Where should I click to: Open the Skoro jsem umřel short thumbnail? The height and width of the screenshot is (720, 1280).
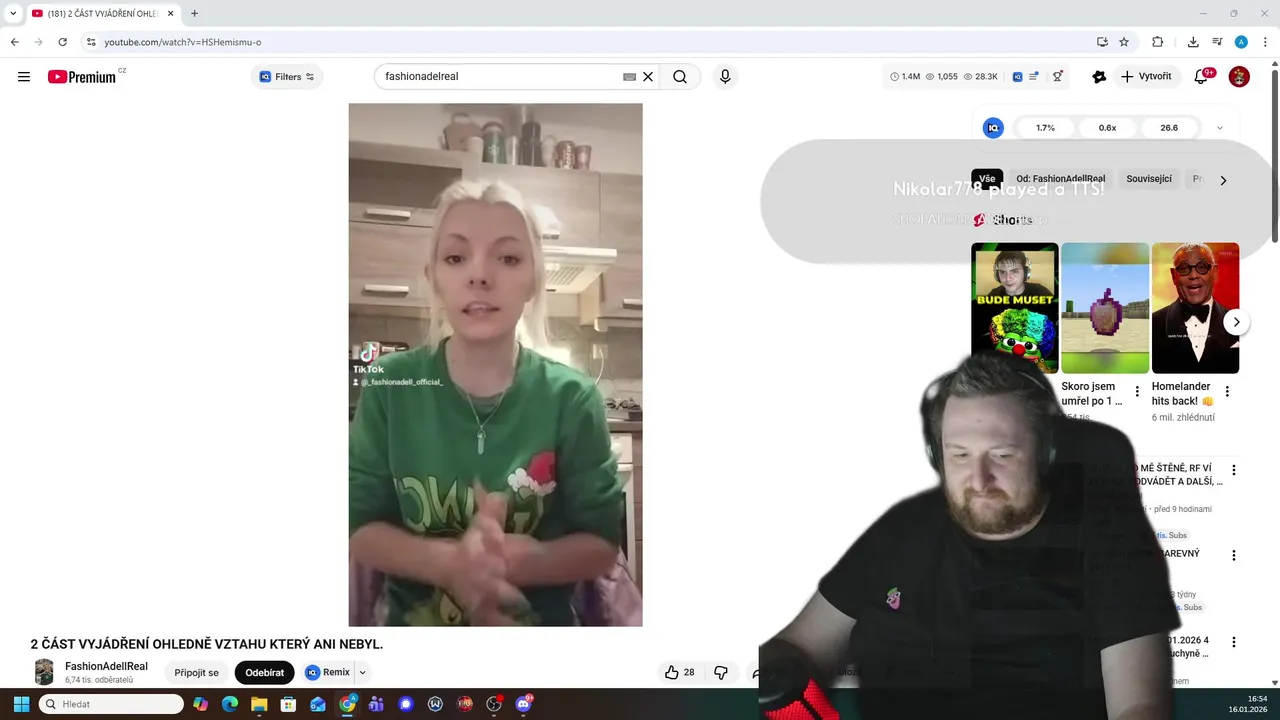click(1105, 308)
